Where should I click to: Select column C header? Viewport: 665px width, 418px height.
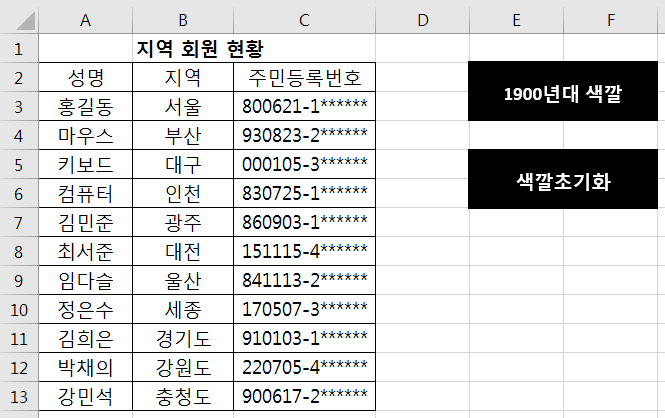click(305, 20)
